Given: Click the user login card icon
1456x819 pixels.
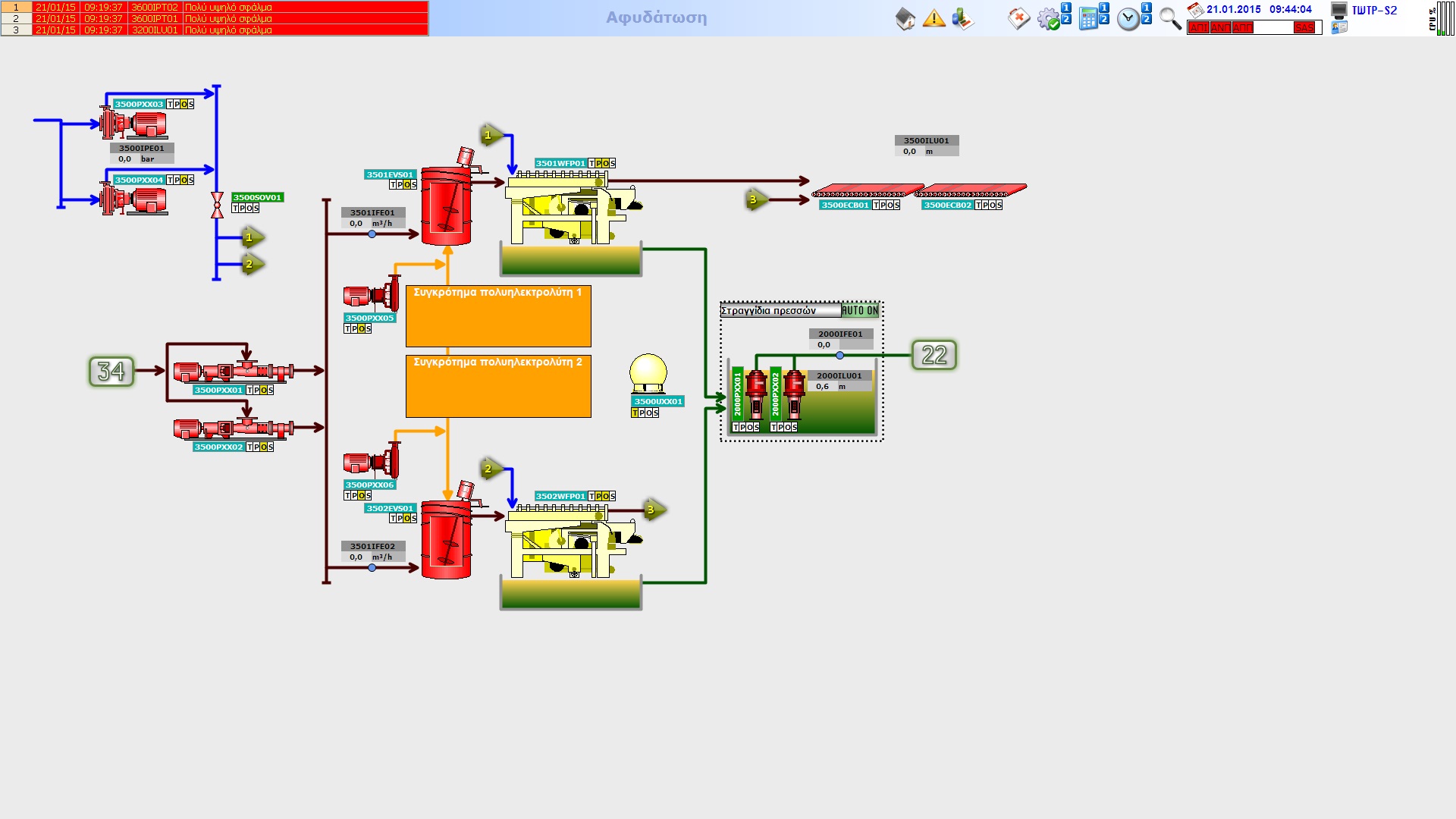Looking at the screenshot, I should (1340, 27).
